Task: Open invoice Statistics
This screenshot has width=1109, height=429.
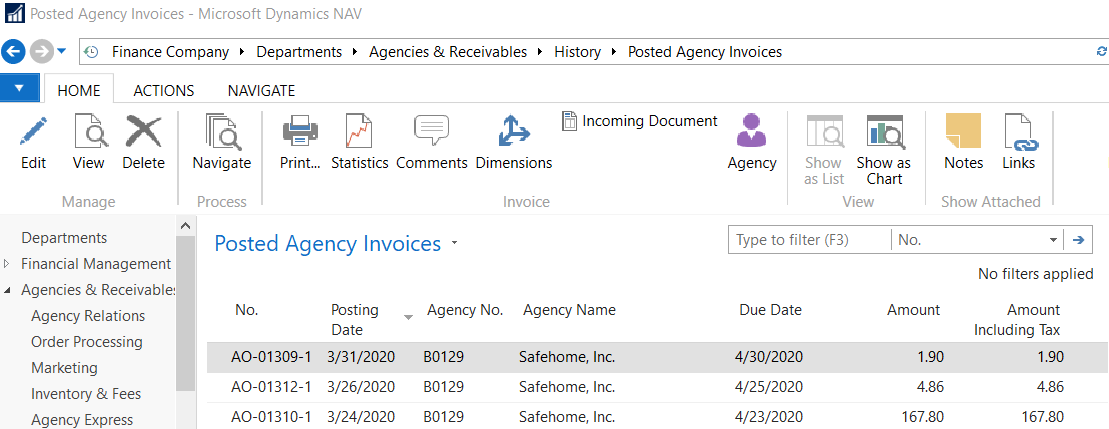Action: coord(359,133)
